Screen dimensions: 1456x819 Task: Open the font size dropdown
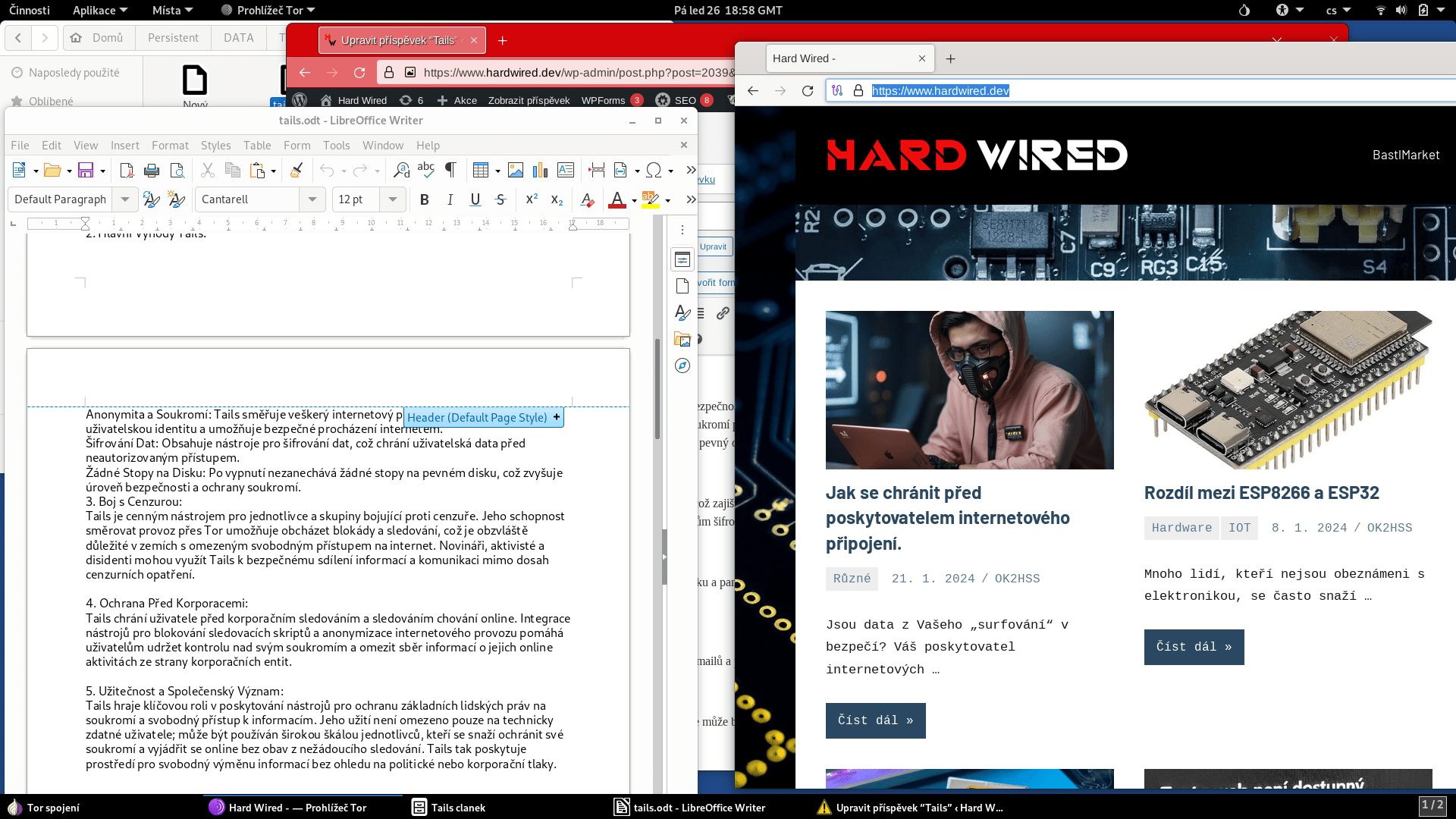point(392,199)
